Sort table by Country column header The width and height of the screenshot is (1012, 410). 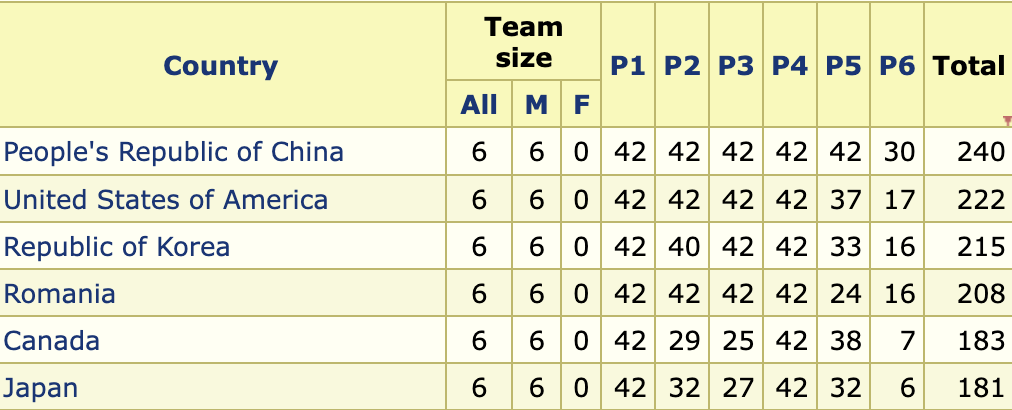point(220,66)
